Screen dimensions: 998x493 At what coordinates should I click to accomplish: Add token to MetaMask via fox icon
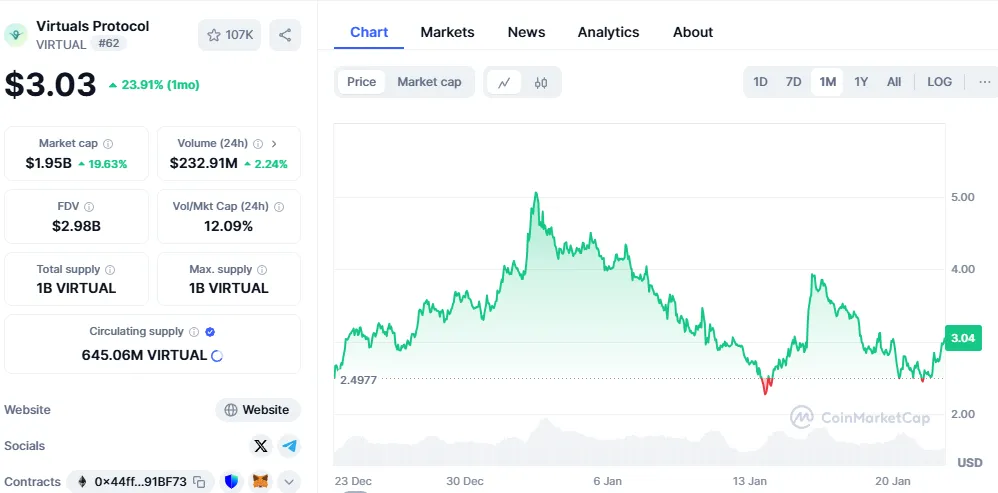tap(260, 482)
